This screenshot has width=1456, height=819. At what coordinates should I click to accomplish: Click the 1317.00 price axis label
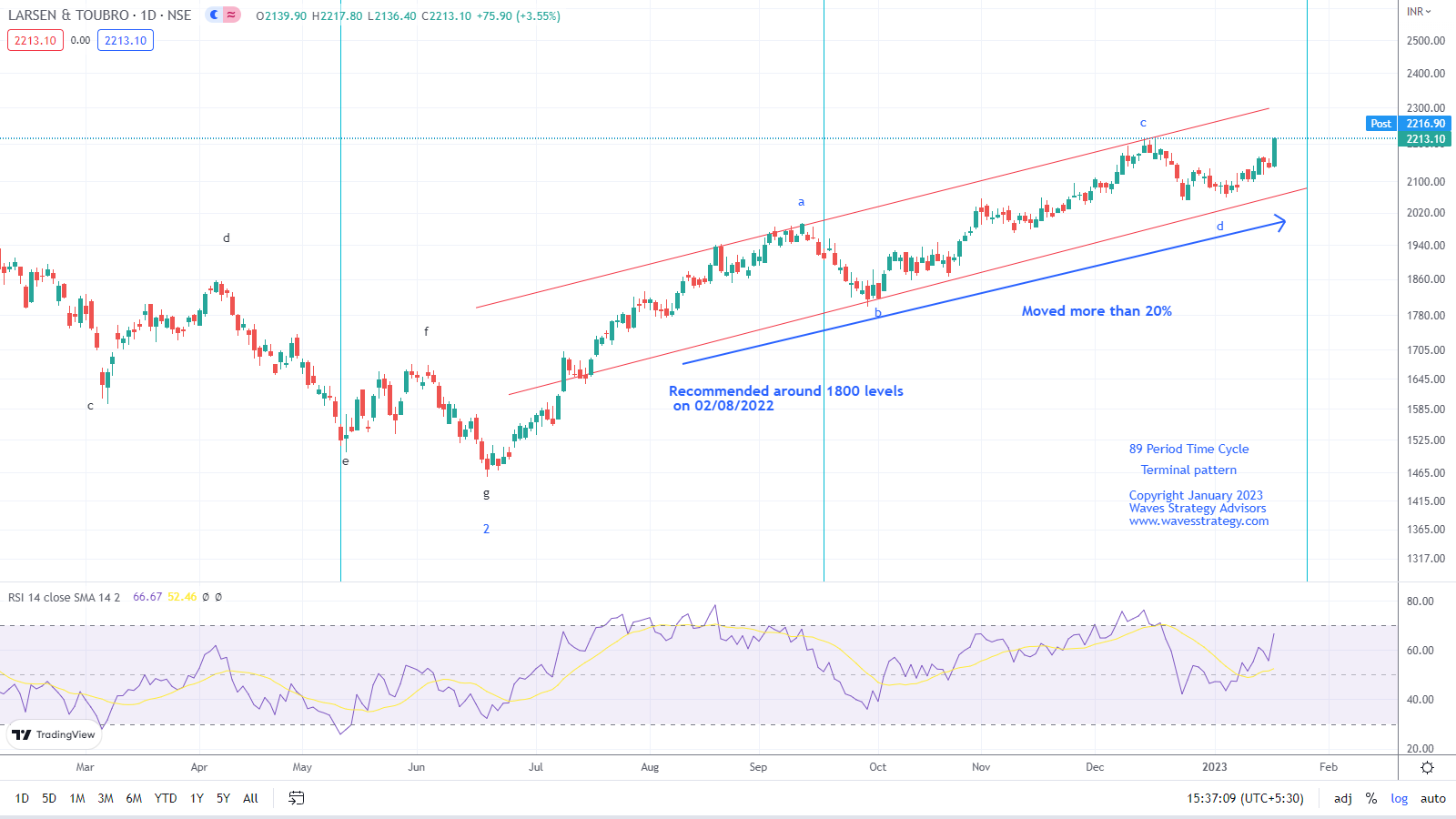tap(1426, 559)
